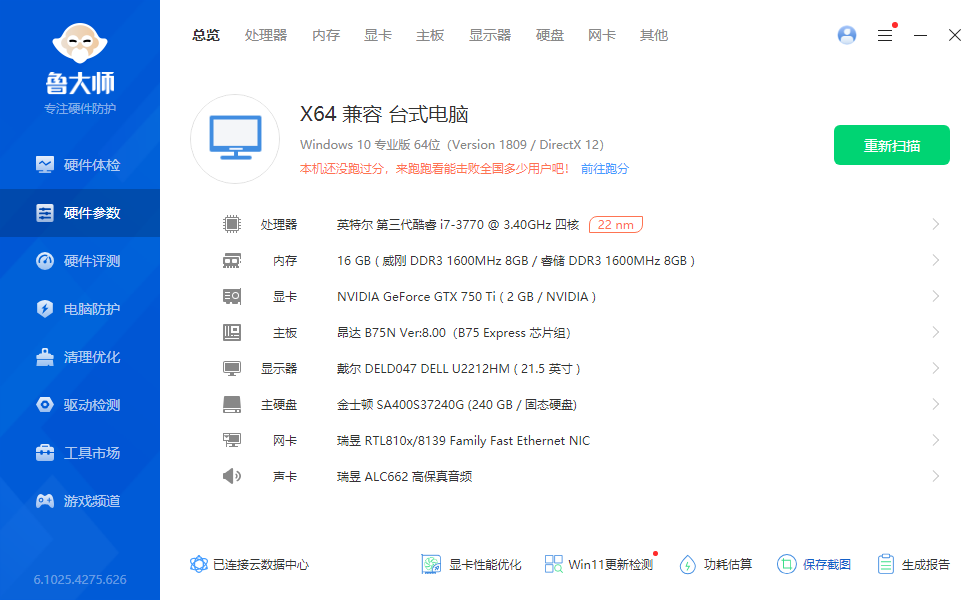Click 生成报告 to generate report
980x600 pixels.
click(x=913, y=564)
